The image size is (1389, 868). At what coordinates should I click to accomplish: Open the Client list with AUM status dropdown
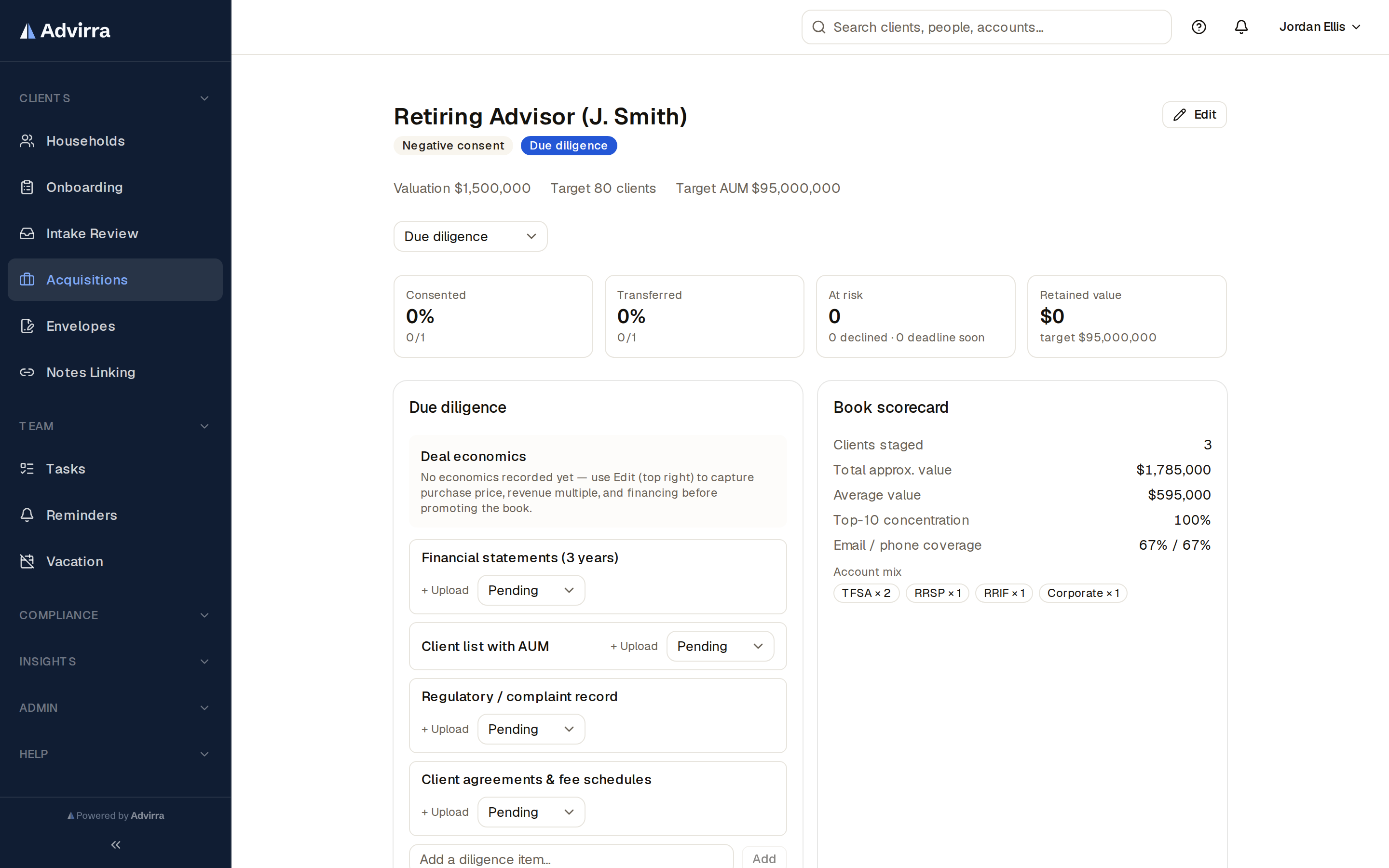tap(720, 646)
